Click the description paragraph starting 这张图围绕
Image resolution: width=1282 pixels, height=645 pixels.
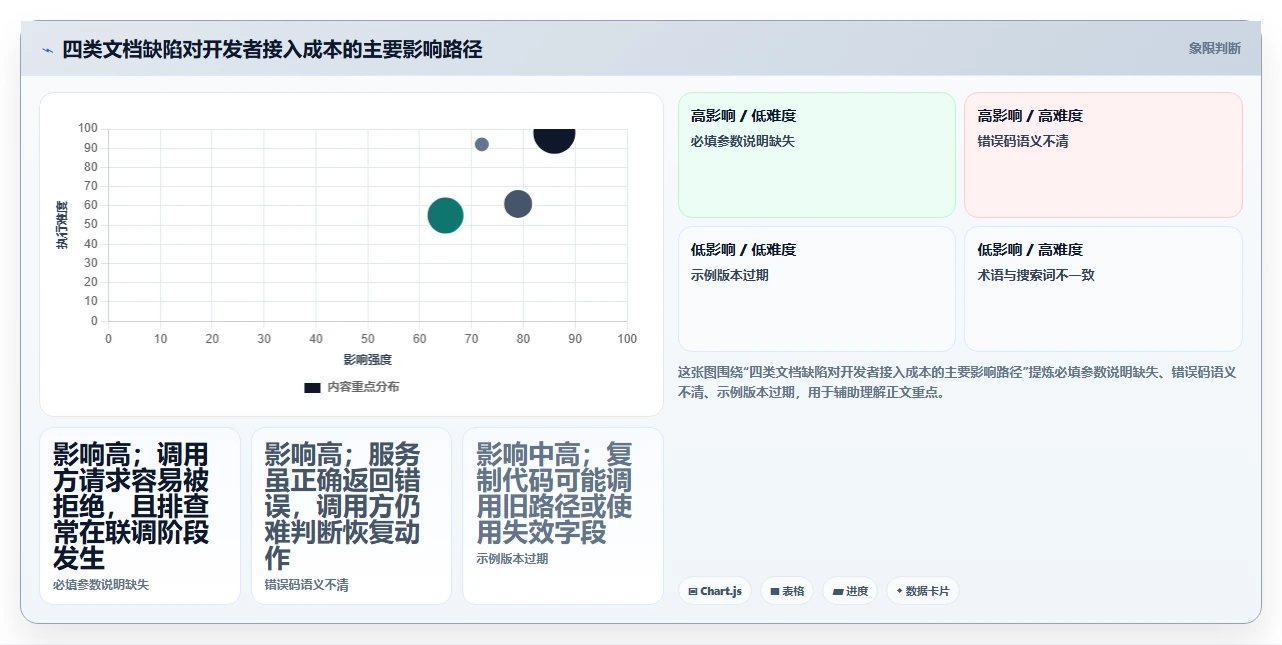coord(958,382)
